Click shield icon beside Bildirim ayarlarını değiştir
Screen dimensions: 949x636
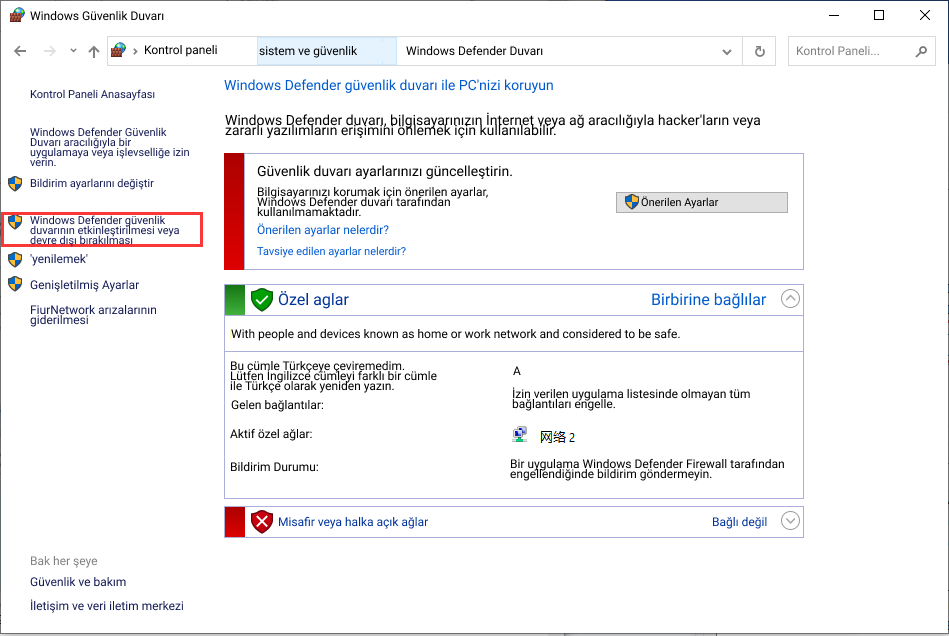(x=15, y=183)
